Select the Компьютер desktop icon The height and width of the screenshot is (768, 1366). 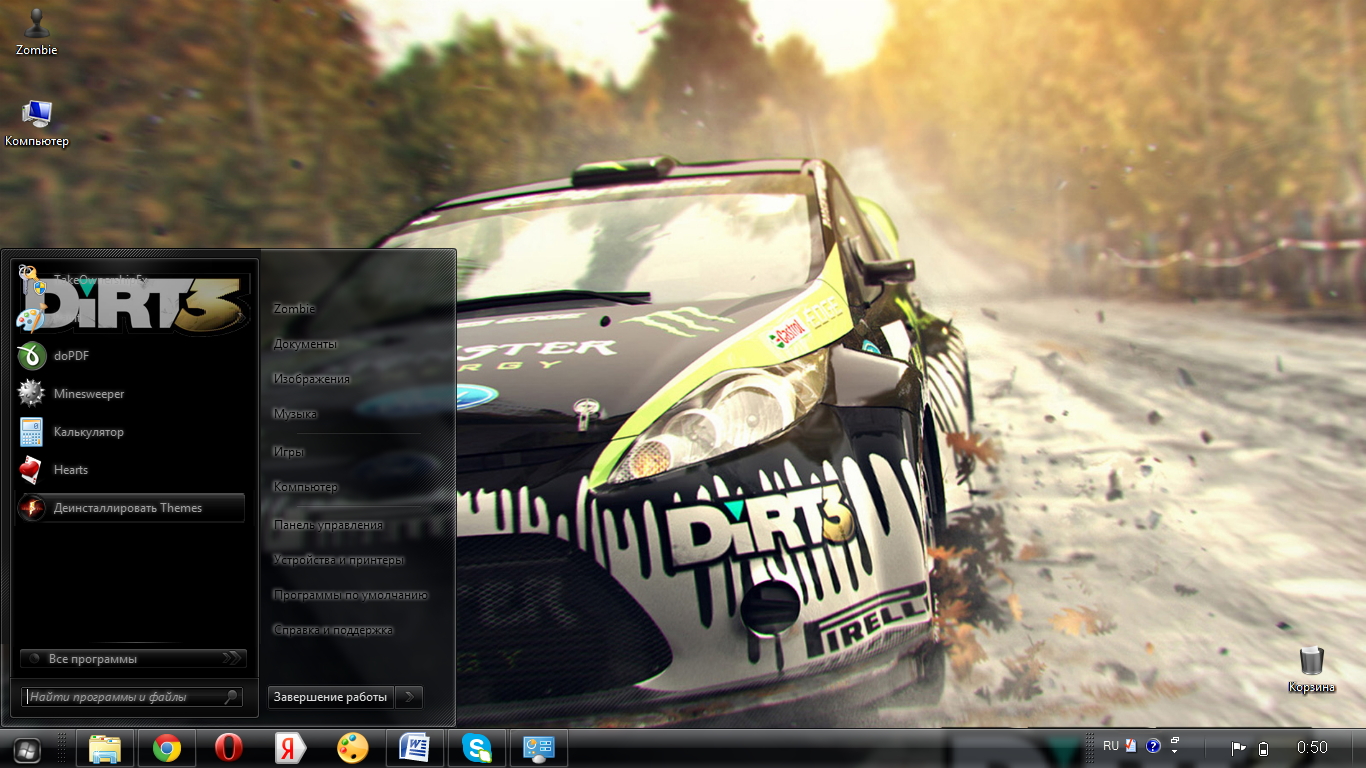tap(37, 123)
